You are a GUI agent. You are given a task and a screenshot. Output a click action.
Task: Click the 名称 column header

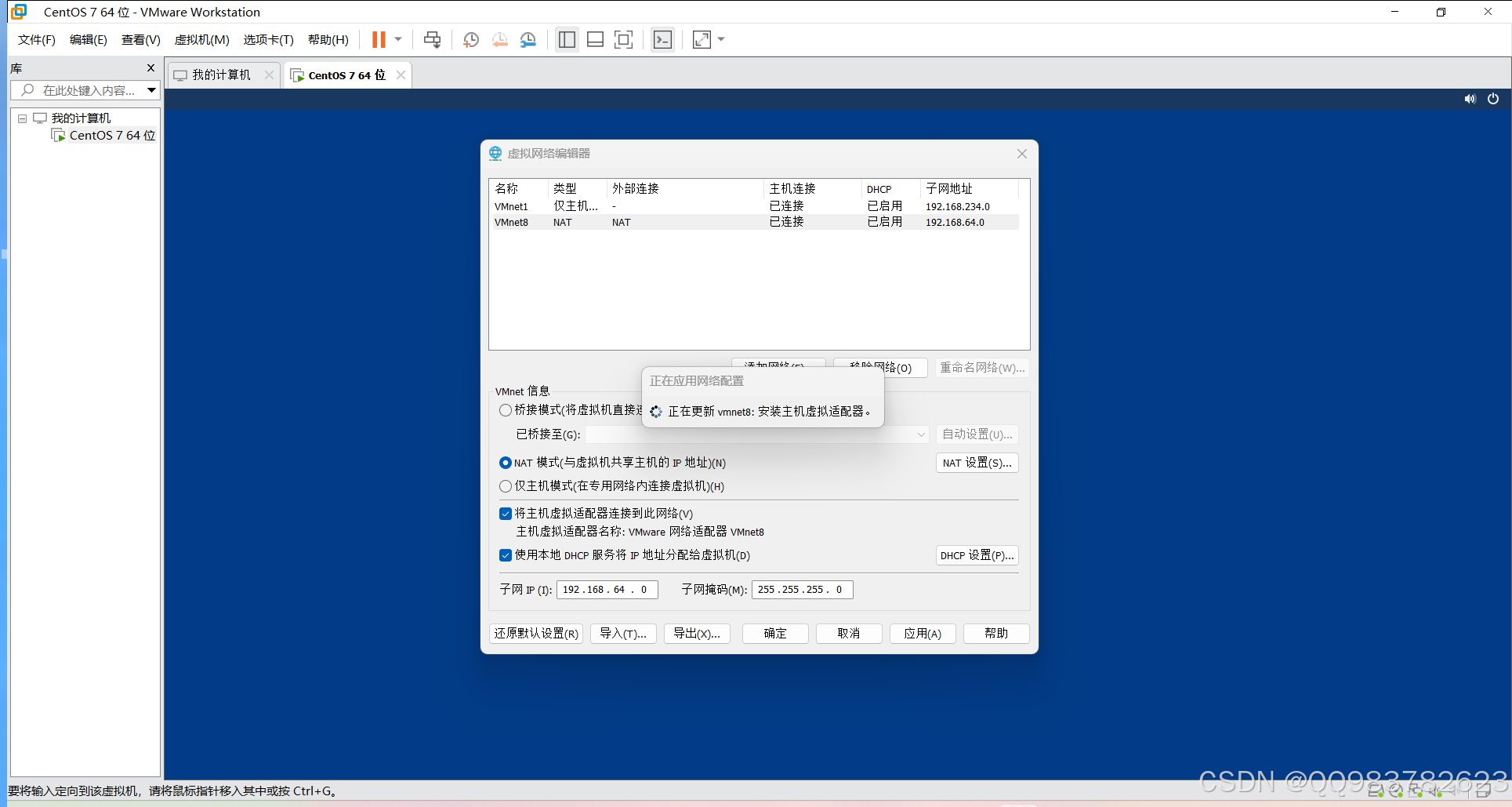519,189
